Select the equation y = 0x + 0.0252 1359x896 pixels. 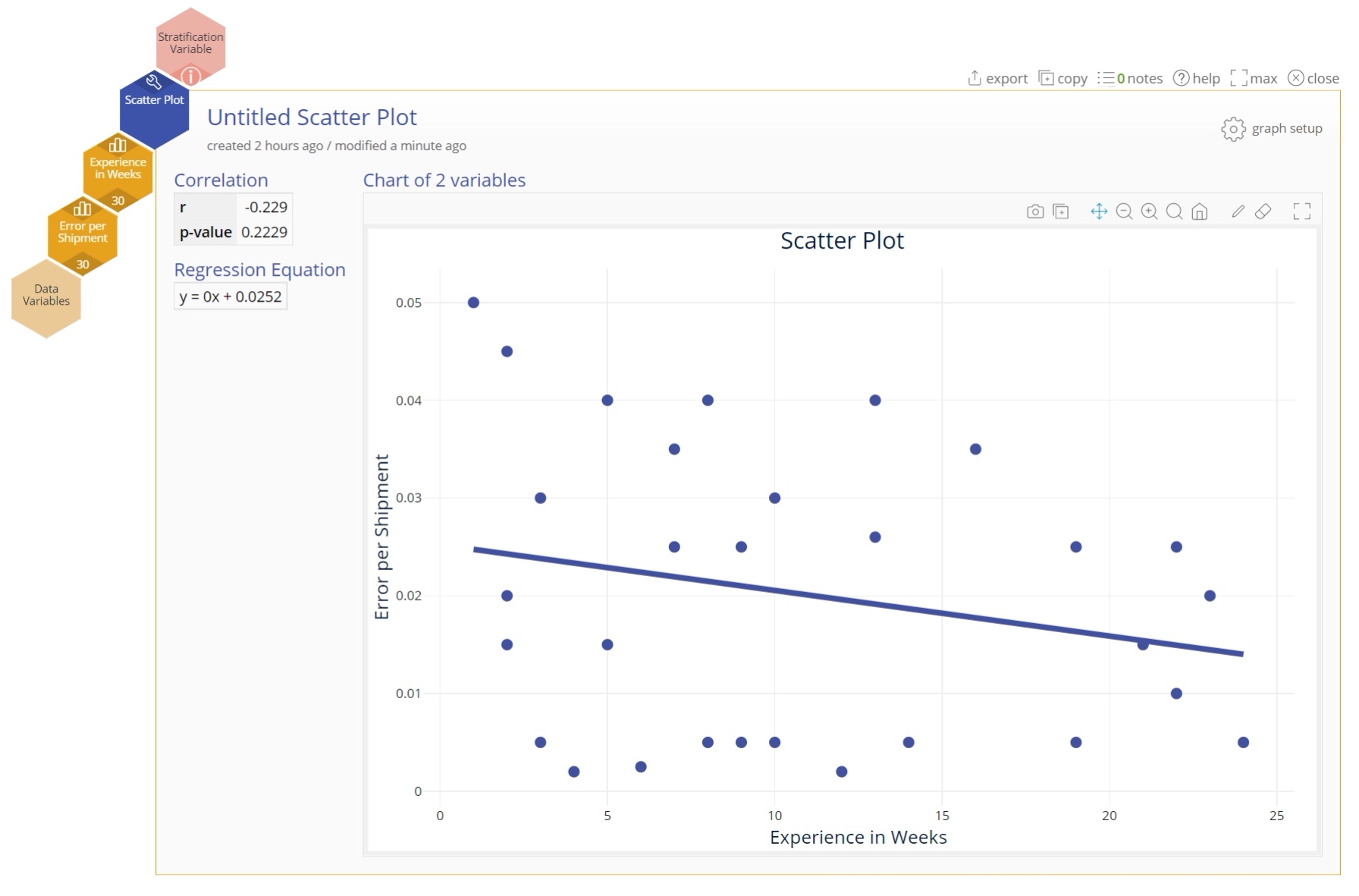(x=231, y=297)
